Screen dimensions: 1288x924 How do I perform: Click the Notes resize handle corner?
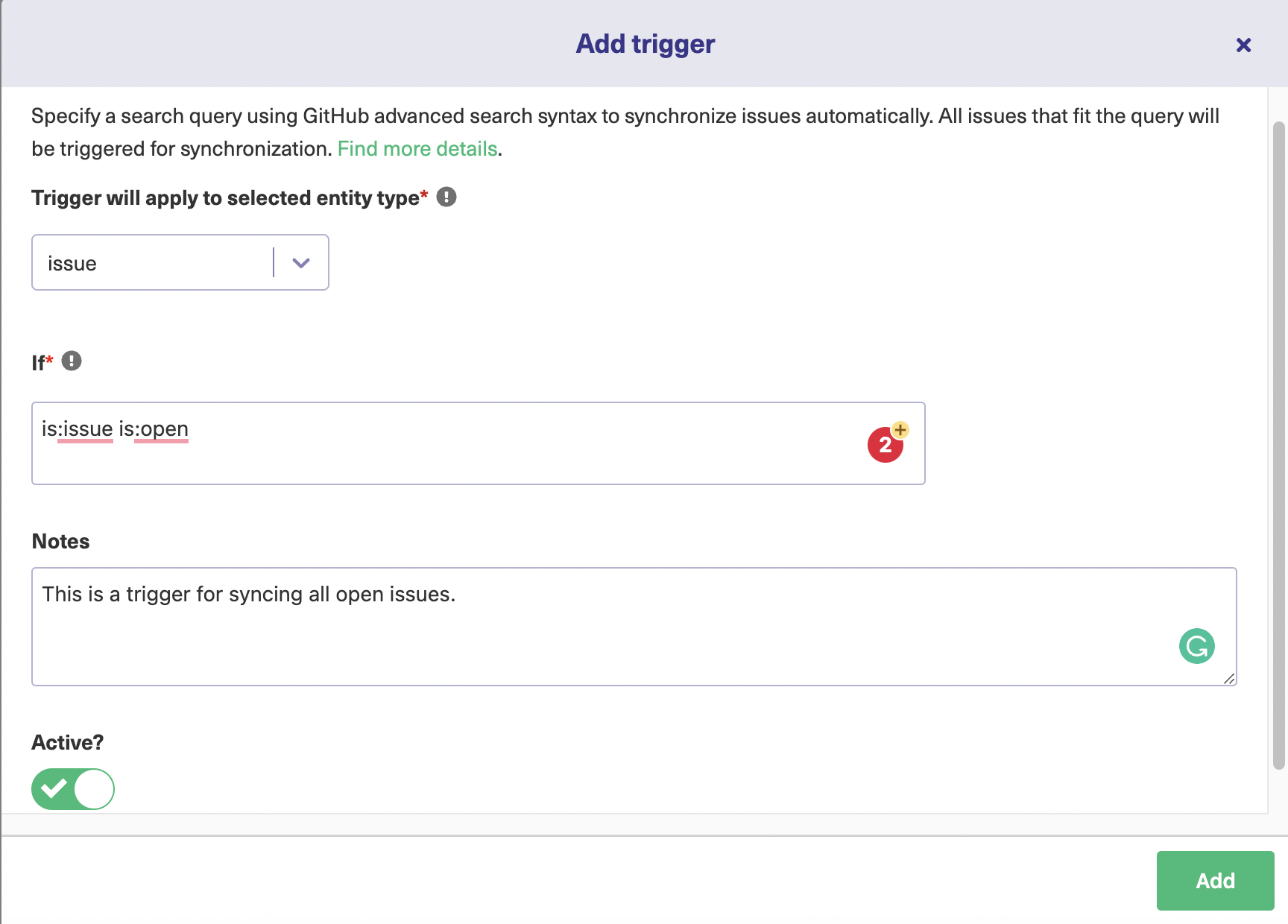tap(1229, 678)
